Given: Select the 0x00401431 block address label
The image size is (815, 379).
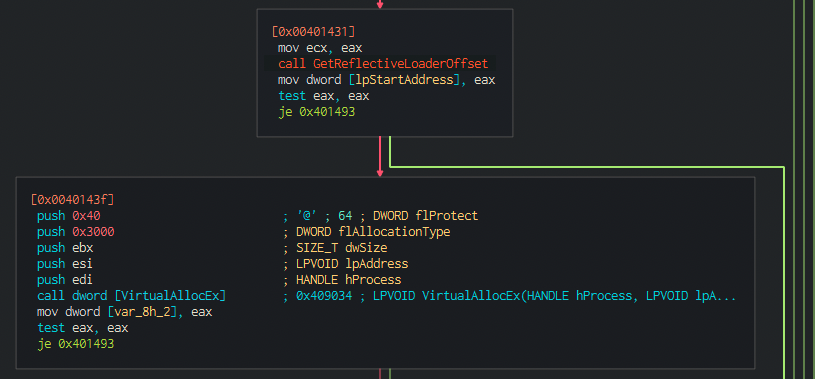Looking at the screenshot, I should point(313,31).
